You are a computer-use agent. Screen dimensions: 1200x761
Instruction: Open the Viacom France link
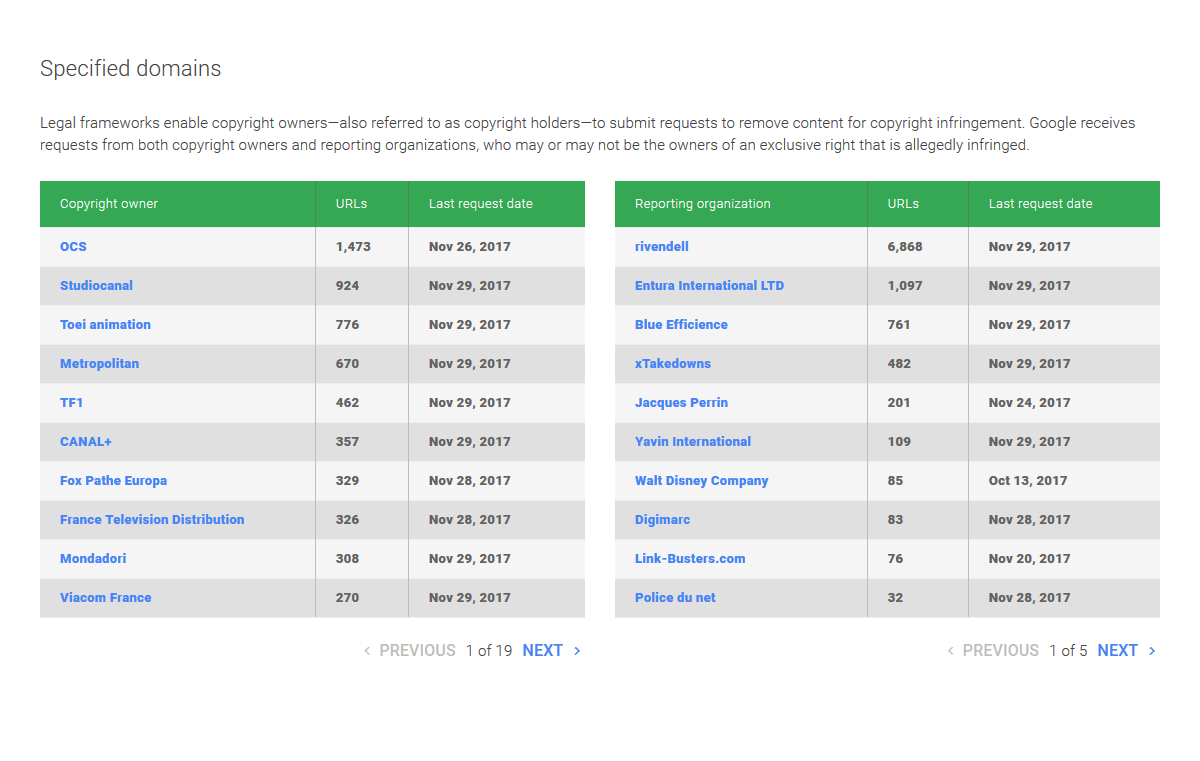pos(105,597)
